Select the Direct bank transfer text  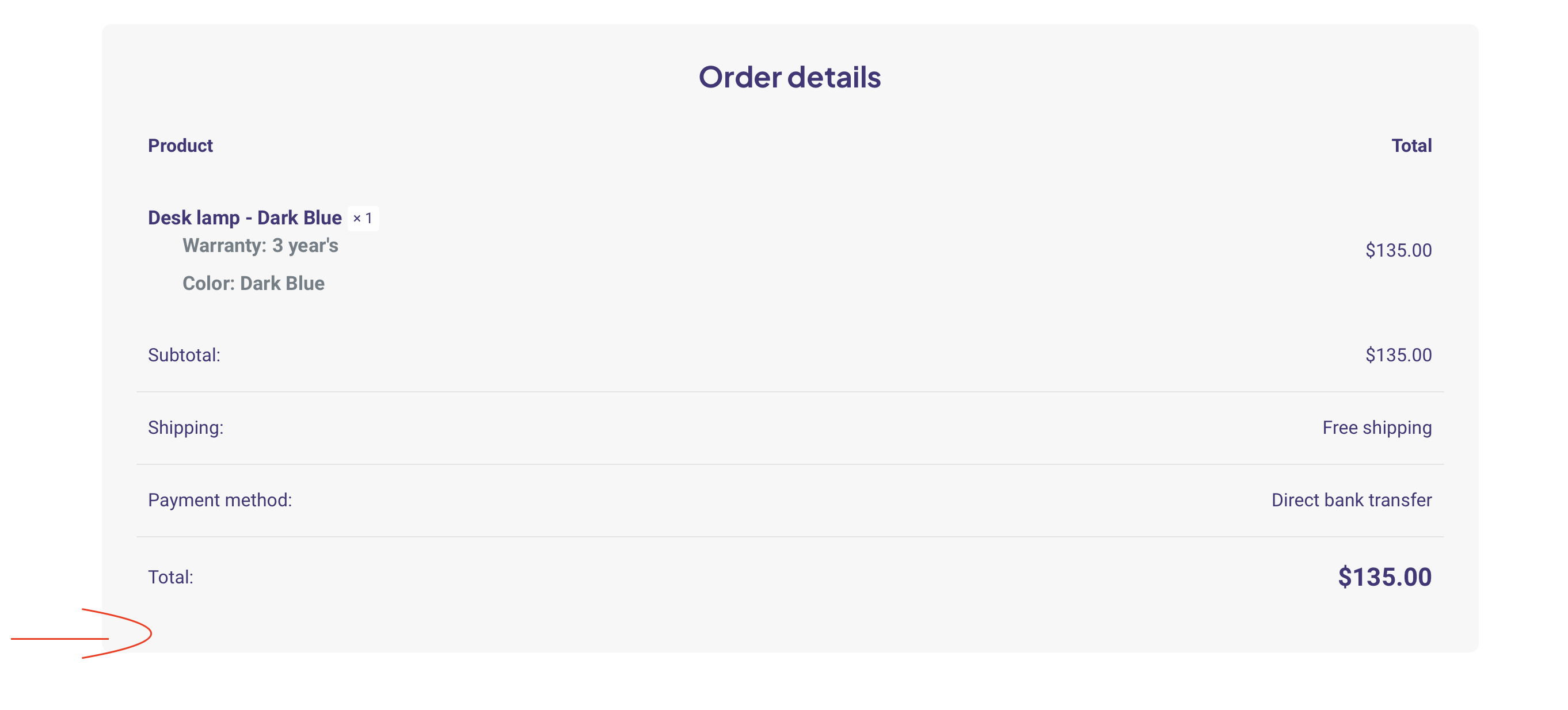point(1352,500)
